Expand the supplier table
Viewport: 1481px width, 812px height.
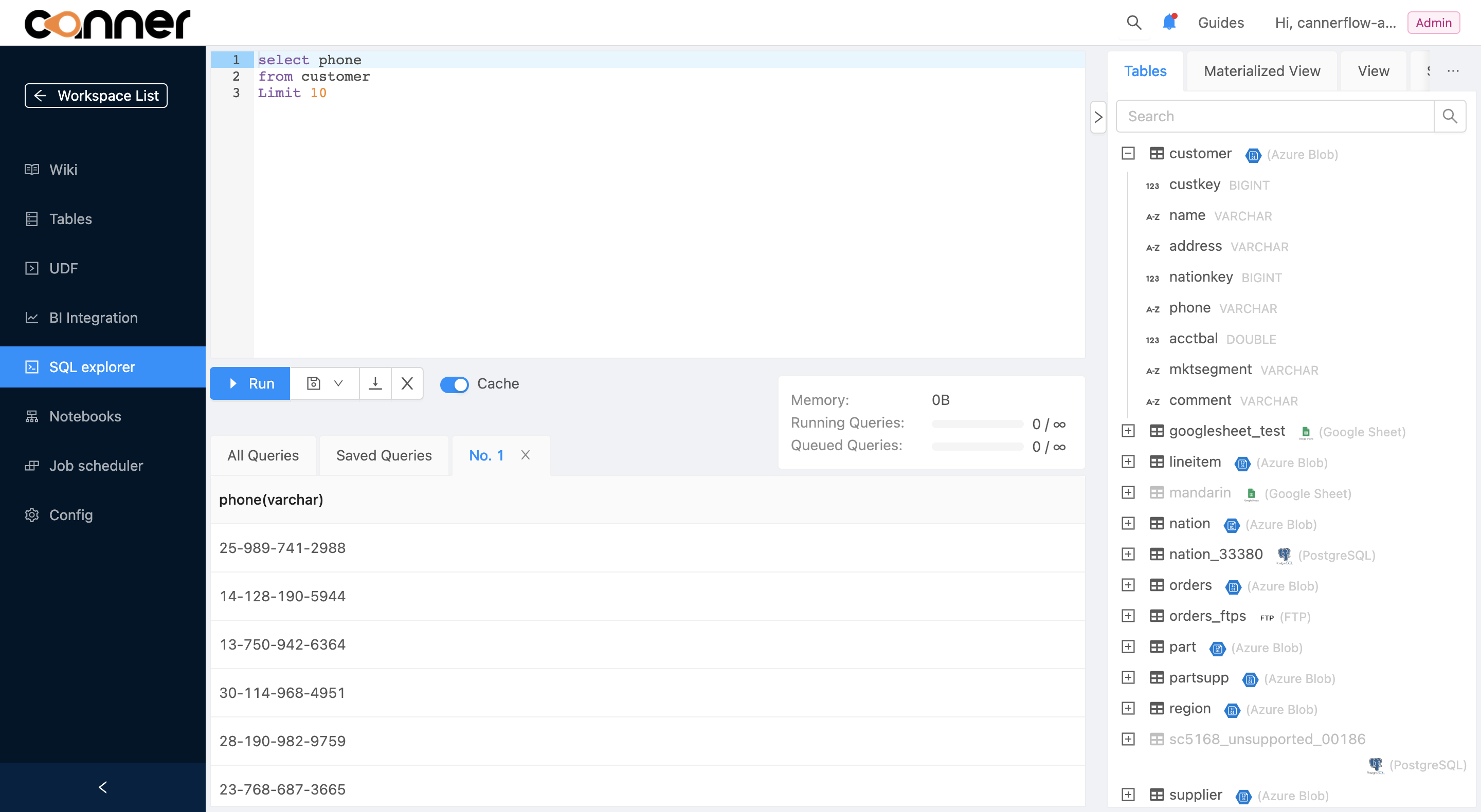point(1128,795)
